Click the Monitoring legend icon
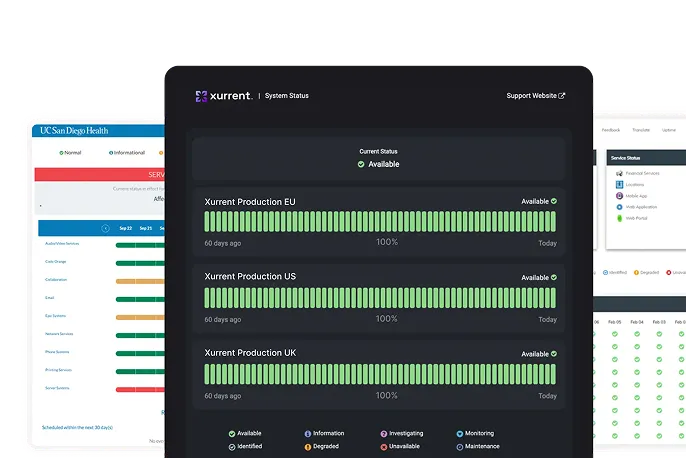The image size is (686, 458). [x=459, y=434]
